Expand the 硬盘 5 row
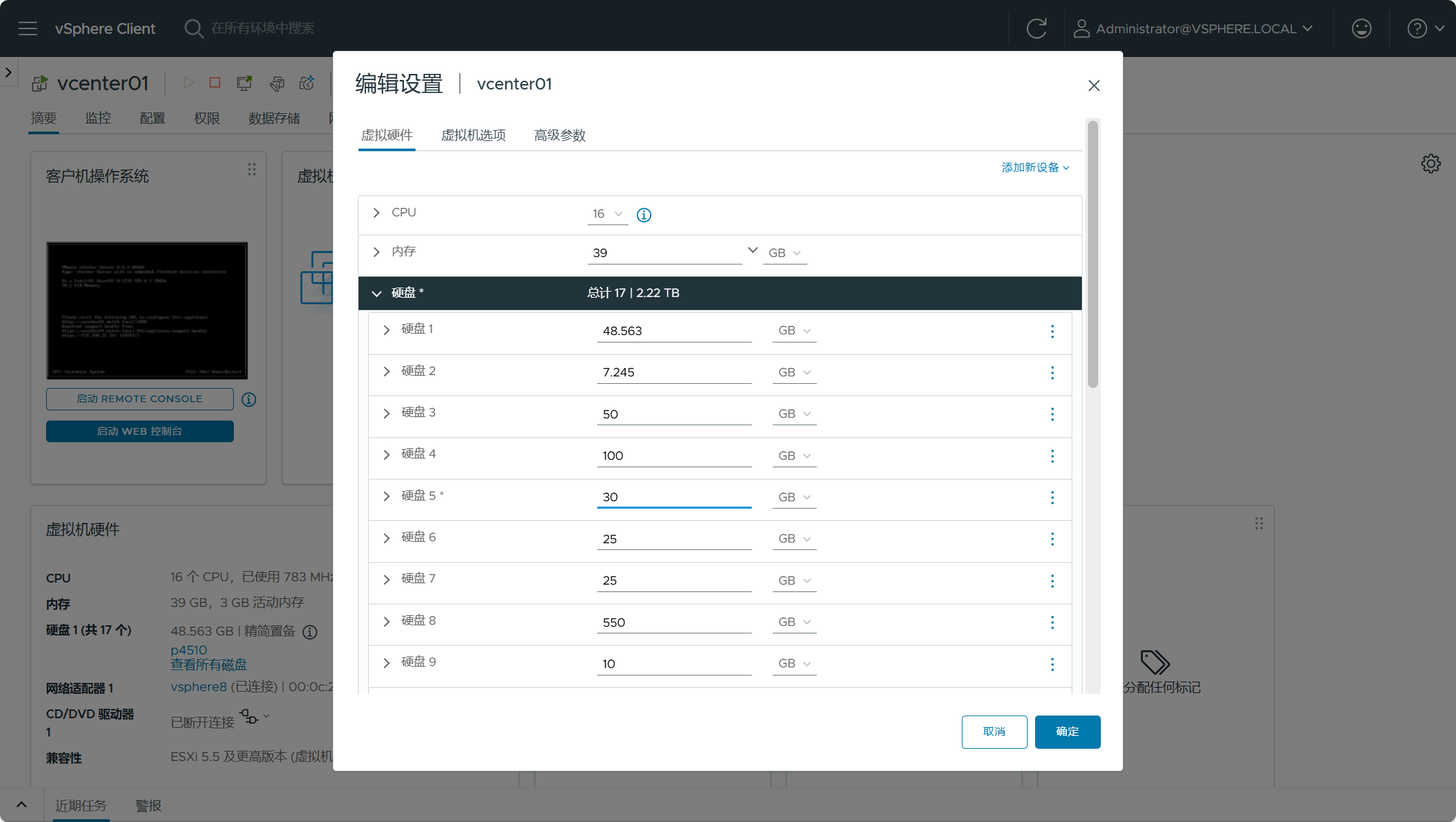This screenshot has height=822, width=1456. [386, 496]
